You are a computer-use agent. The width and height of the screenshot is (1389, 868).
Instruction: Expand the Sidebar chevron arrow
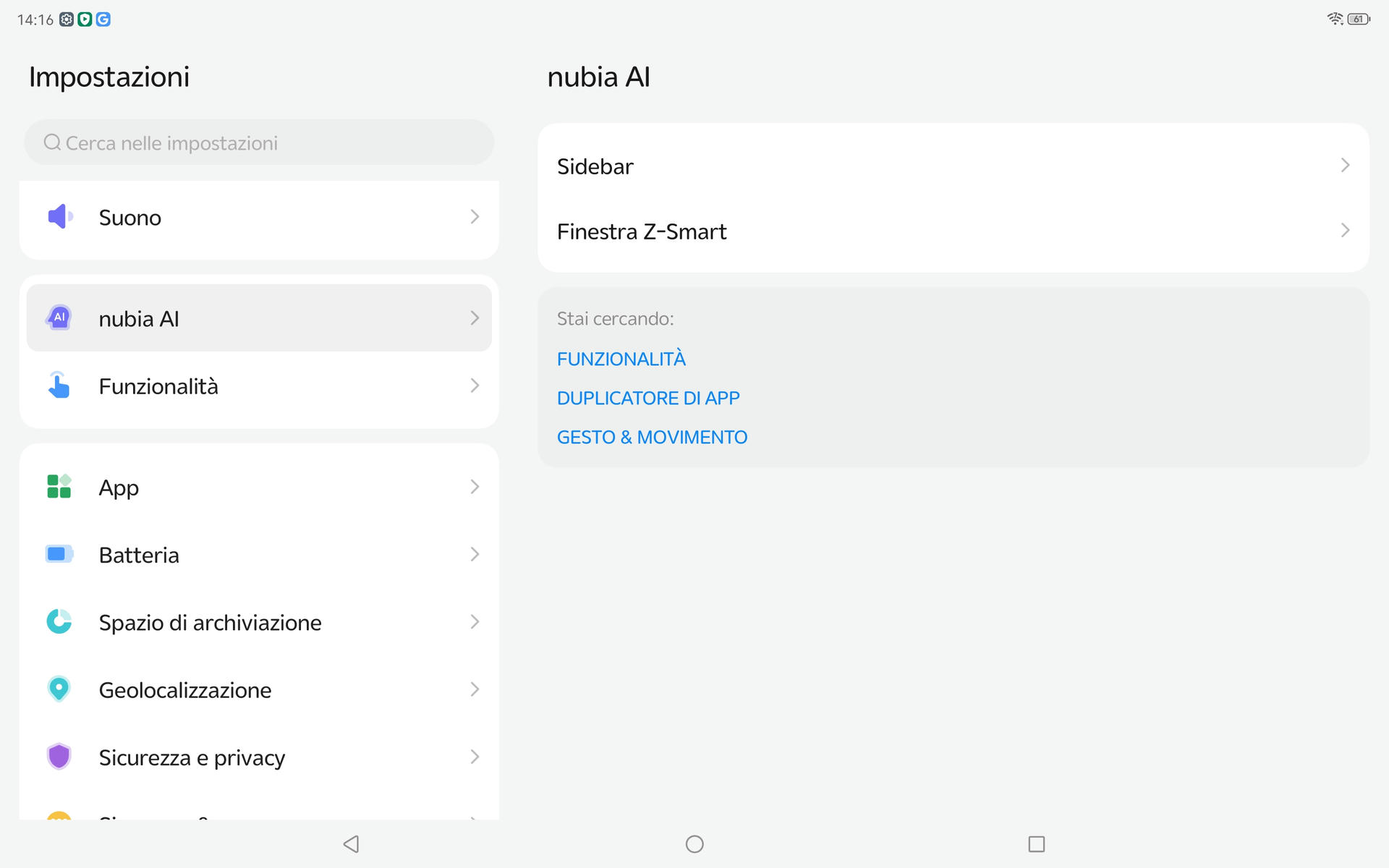pyautogui.click(x=1345, y=166)
